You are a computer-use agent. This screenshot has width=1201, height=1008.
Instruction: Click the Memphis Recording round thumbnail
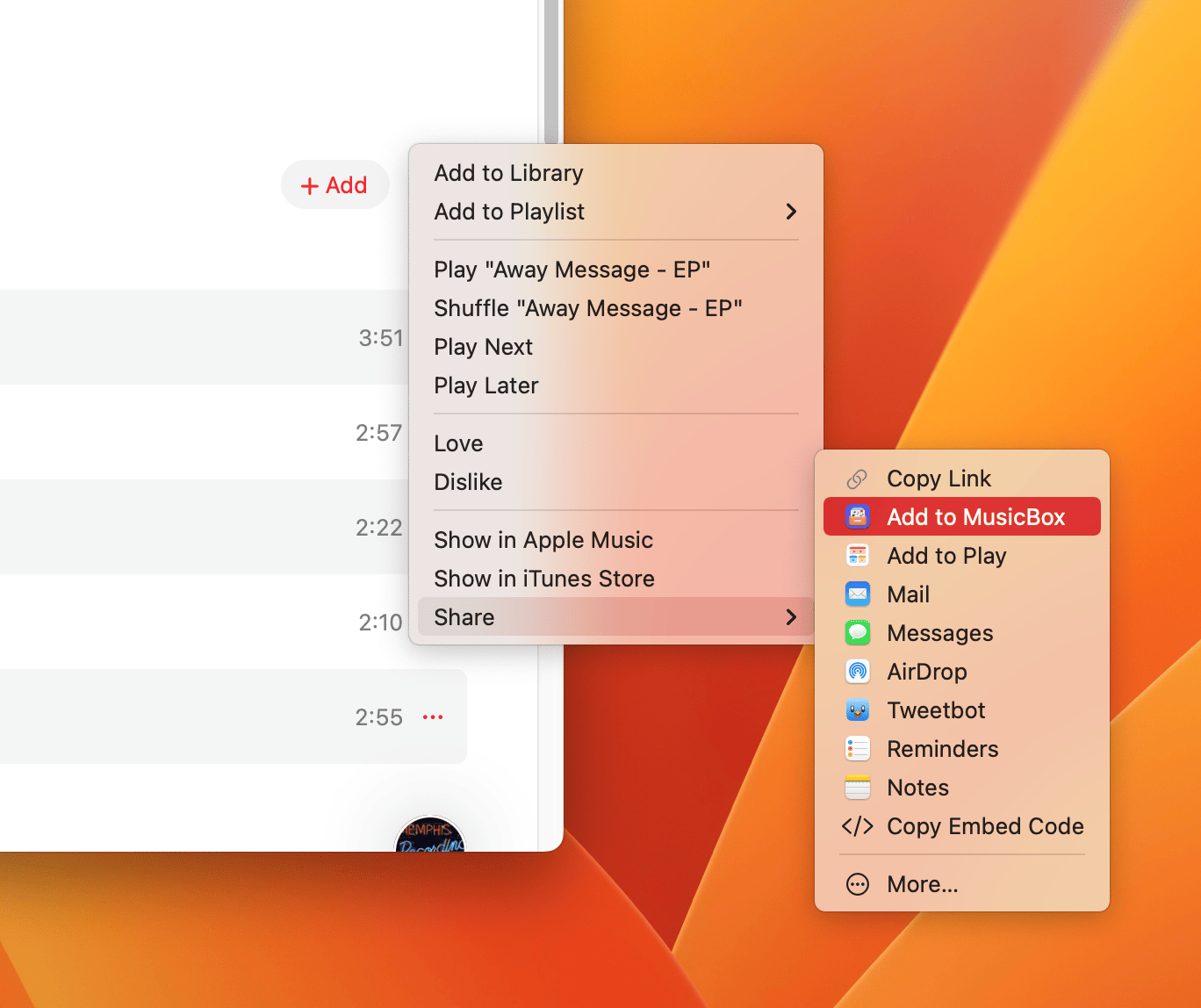click(429, 834)
